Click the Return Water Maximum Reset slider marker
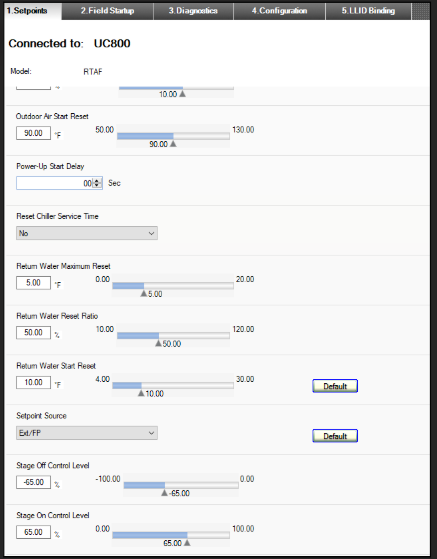Viewport: 437px width, 559px height. pyautogui.click(x=143, y=293)
